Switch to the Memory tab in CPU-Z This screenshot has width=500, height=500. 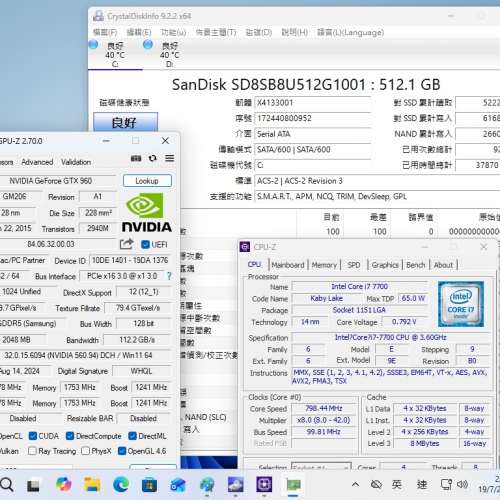pyautogui.click(x=324, y=265)
